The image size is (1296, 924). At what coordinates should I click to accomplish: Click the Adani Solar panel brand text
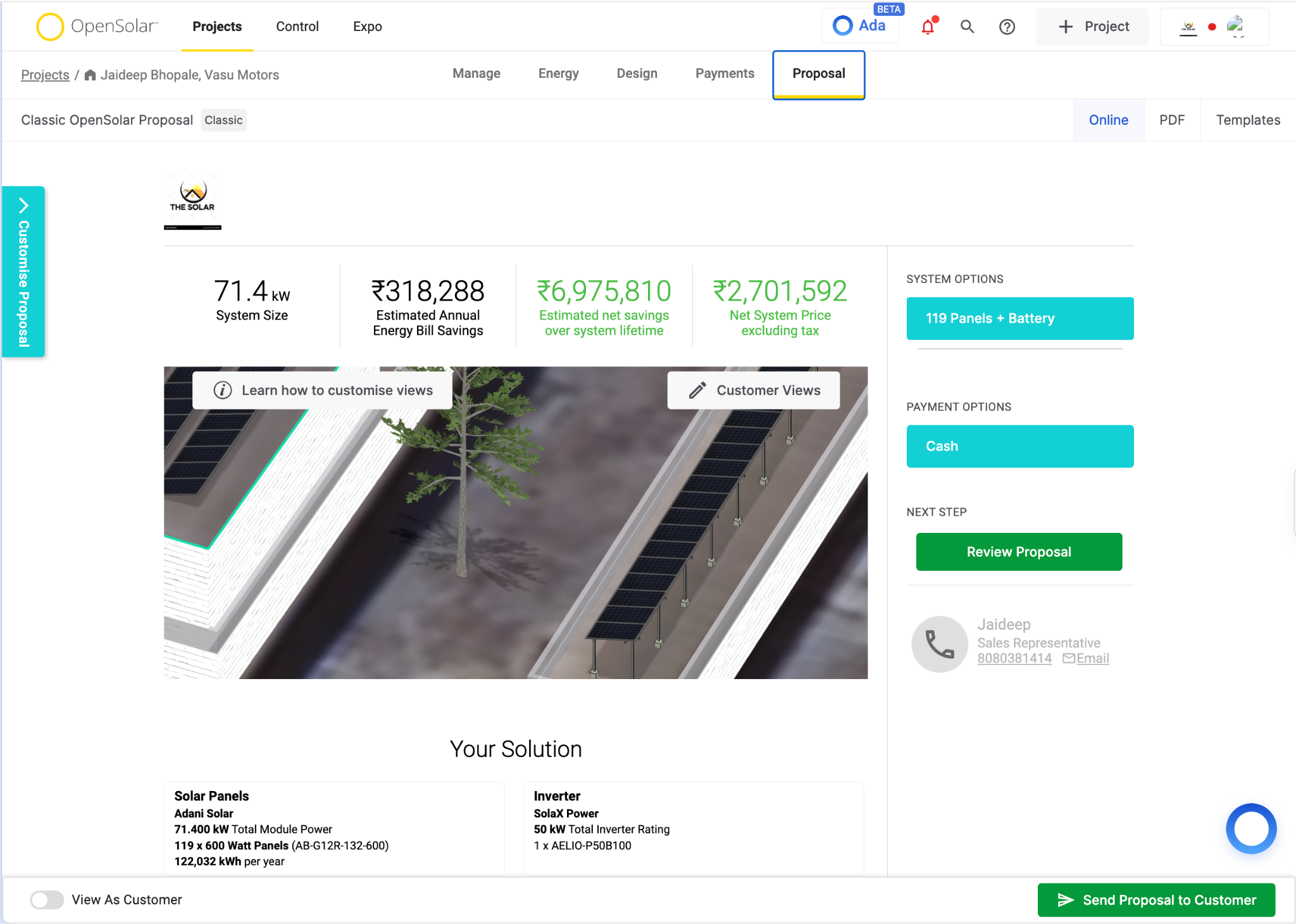[204, 813]
